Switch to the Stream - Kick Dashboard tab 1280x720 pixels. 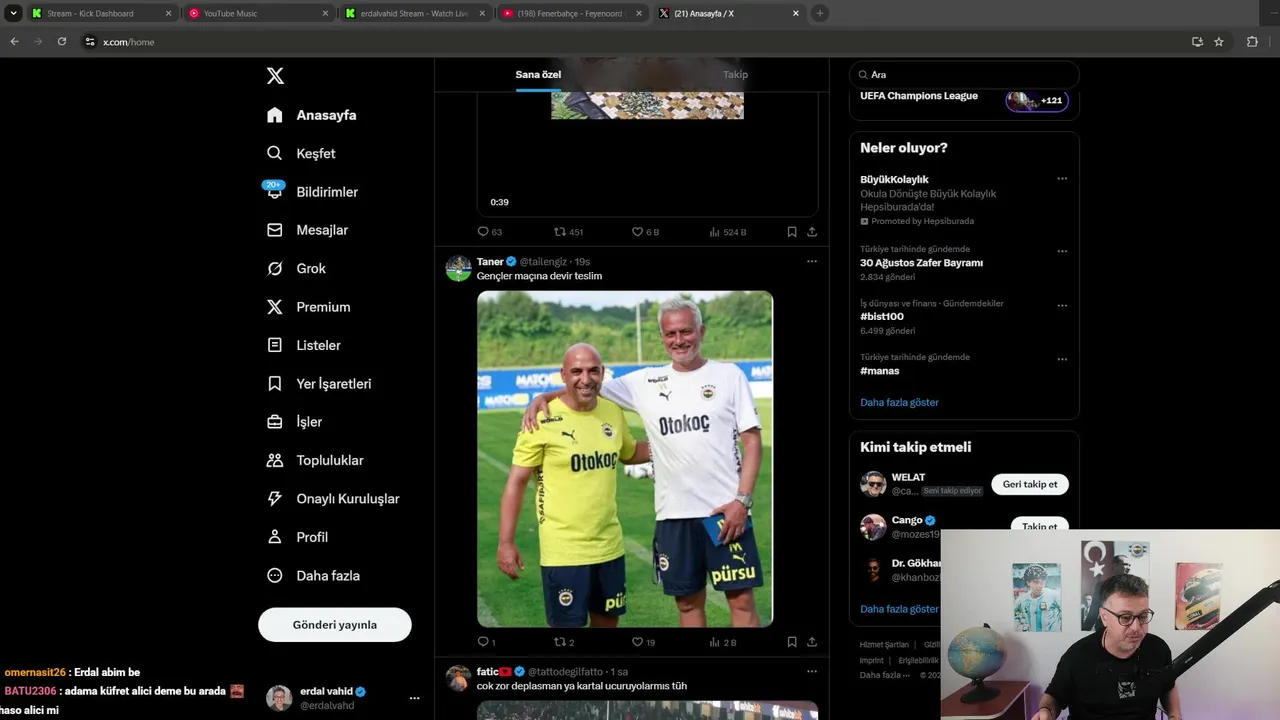pyautogui.click(x=100, y=13)
